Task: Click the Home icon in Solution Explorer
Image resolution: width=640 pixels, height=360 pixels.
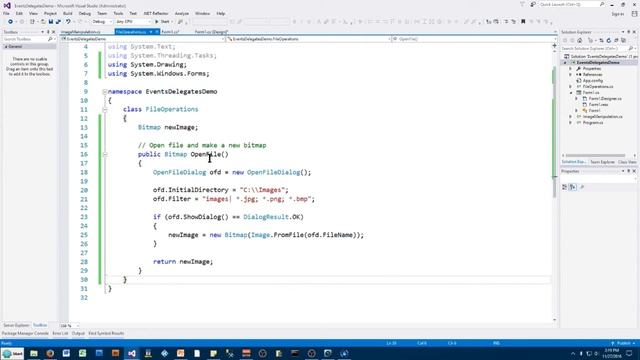Action: pyautogui.click(x=580, y=40)
